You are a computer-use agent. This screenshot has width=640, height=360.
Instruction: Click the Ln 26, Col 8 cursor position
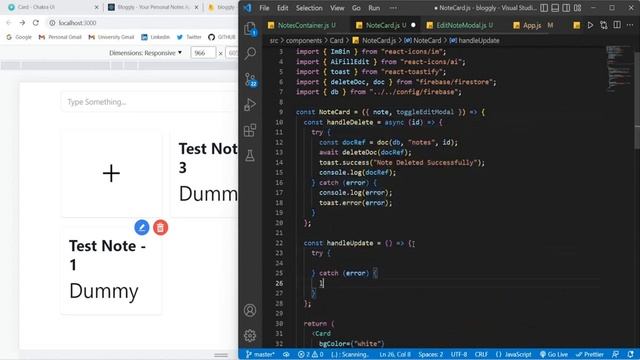395,354
